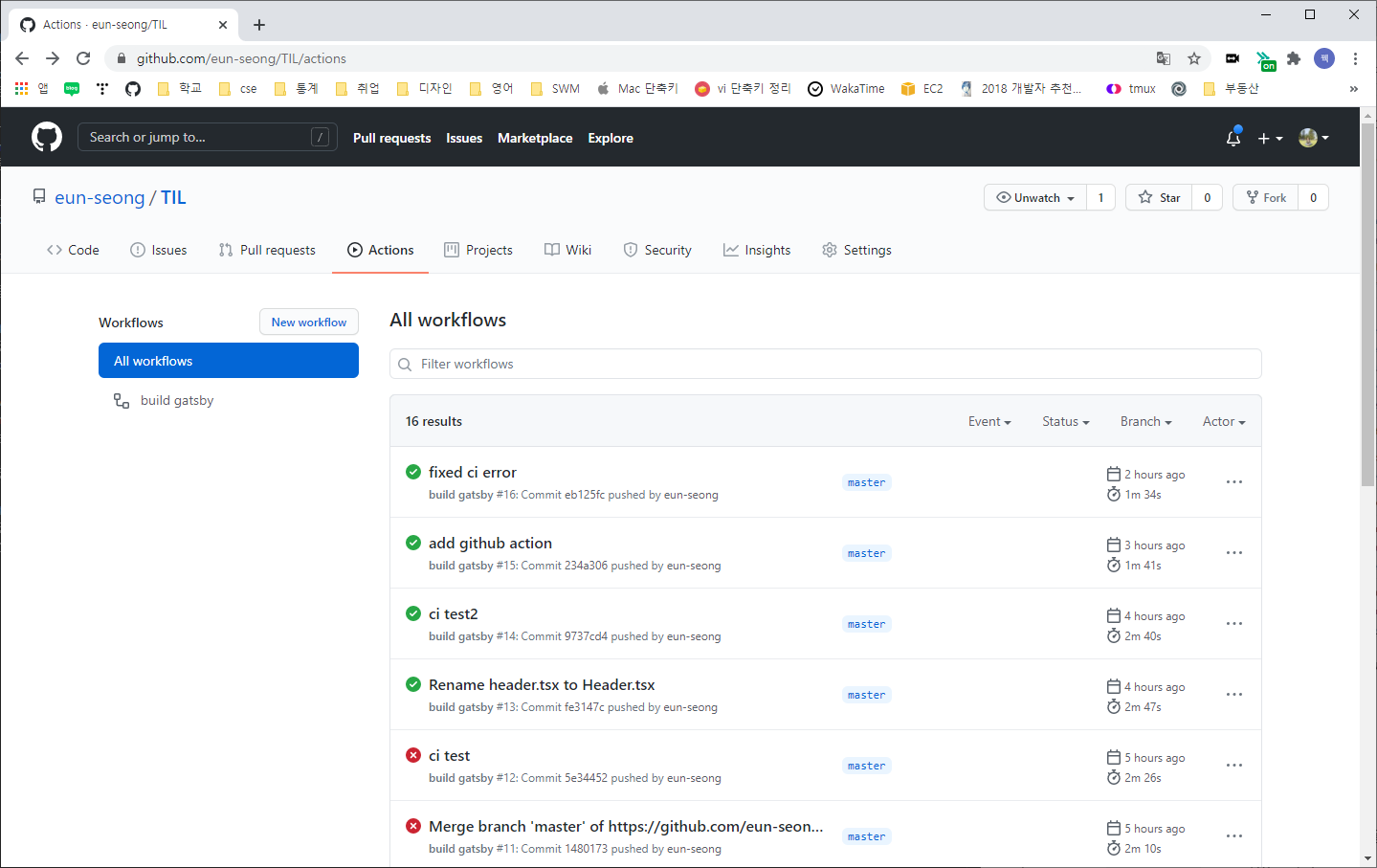Fork the TIL repository
This screenshot has width=1377, height=868.
pos(1266,197)
